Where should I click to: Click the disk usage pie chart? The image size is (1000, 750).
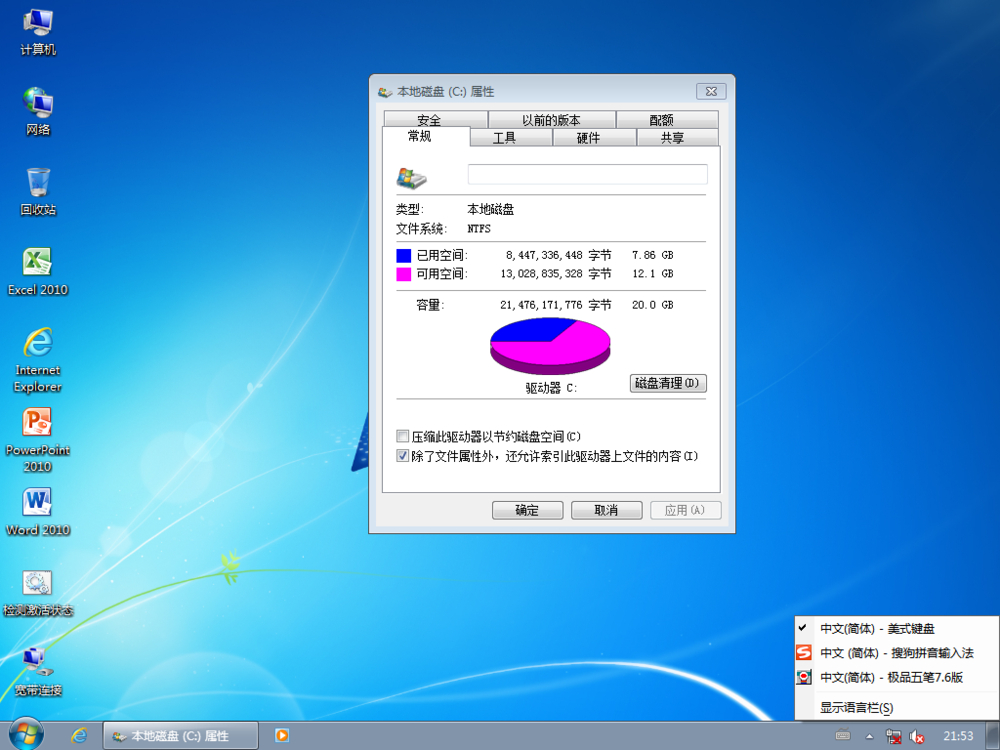coord(550,346)
